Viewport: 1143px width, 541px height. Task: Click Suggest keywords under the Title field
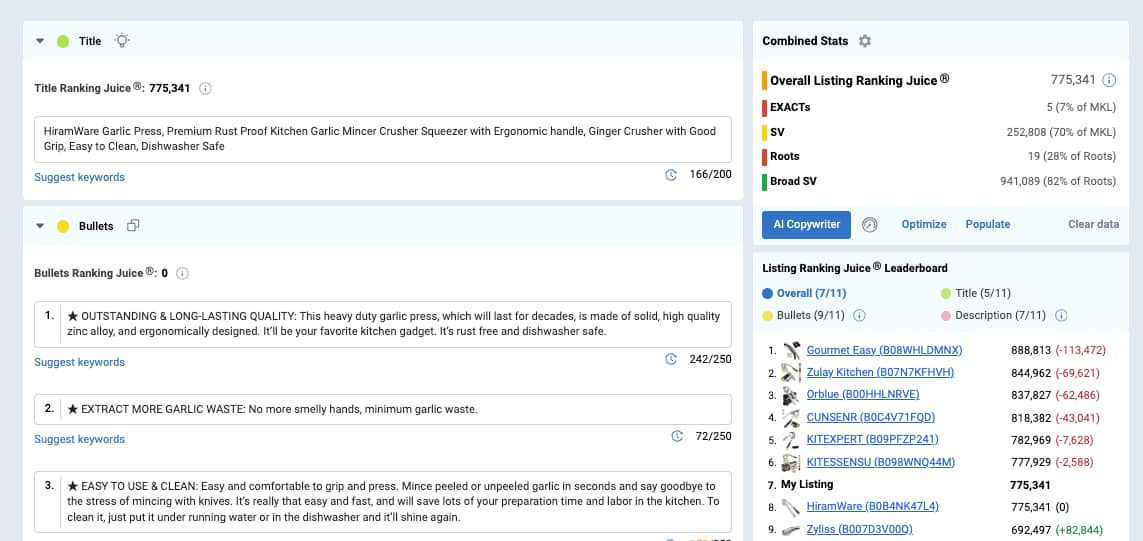pyautogui.click(x=79, y=177)
